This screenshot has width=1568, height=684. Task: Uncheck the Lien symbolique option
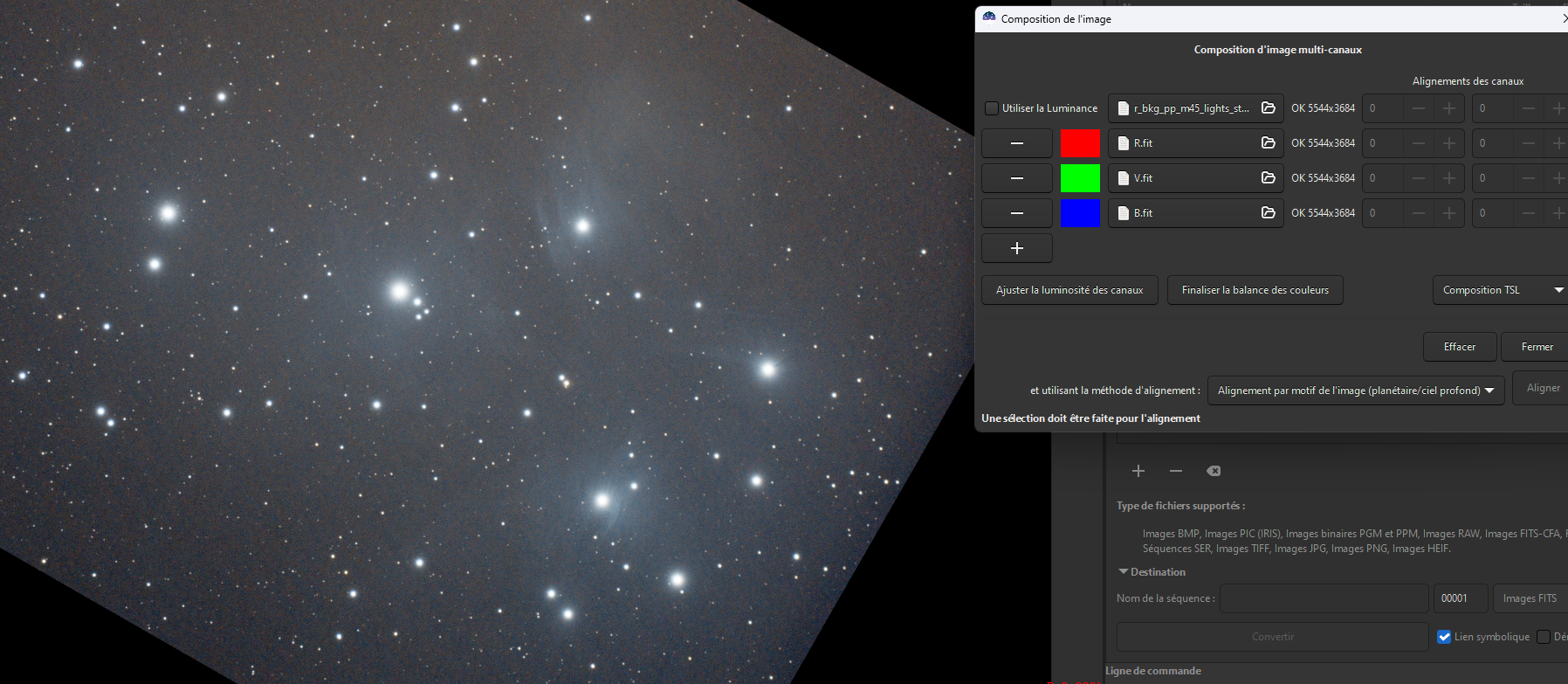point(1444,637)
